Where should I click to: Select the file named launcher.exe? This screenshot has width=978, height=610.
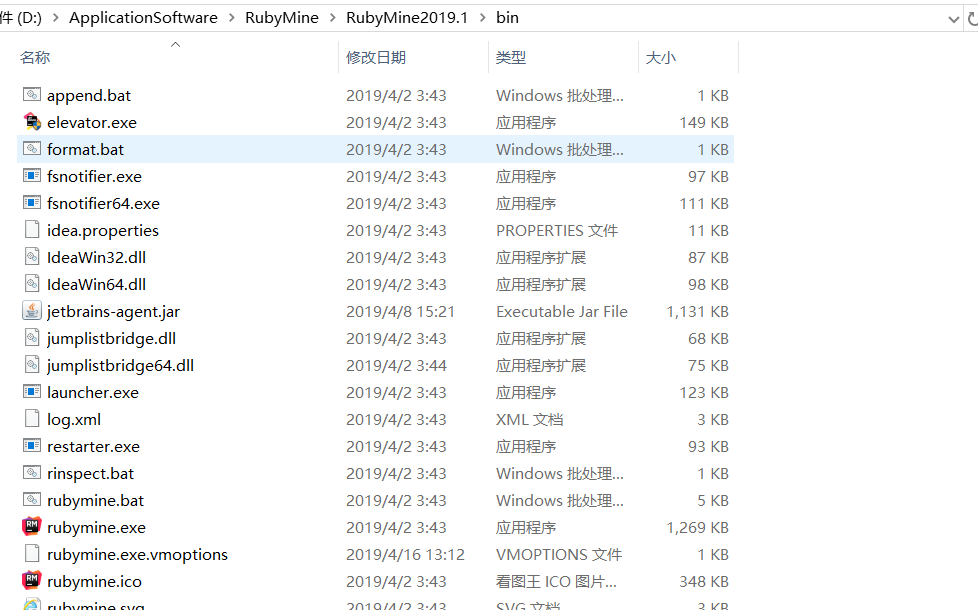[x=92, y=392]
